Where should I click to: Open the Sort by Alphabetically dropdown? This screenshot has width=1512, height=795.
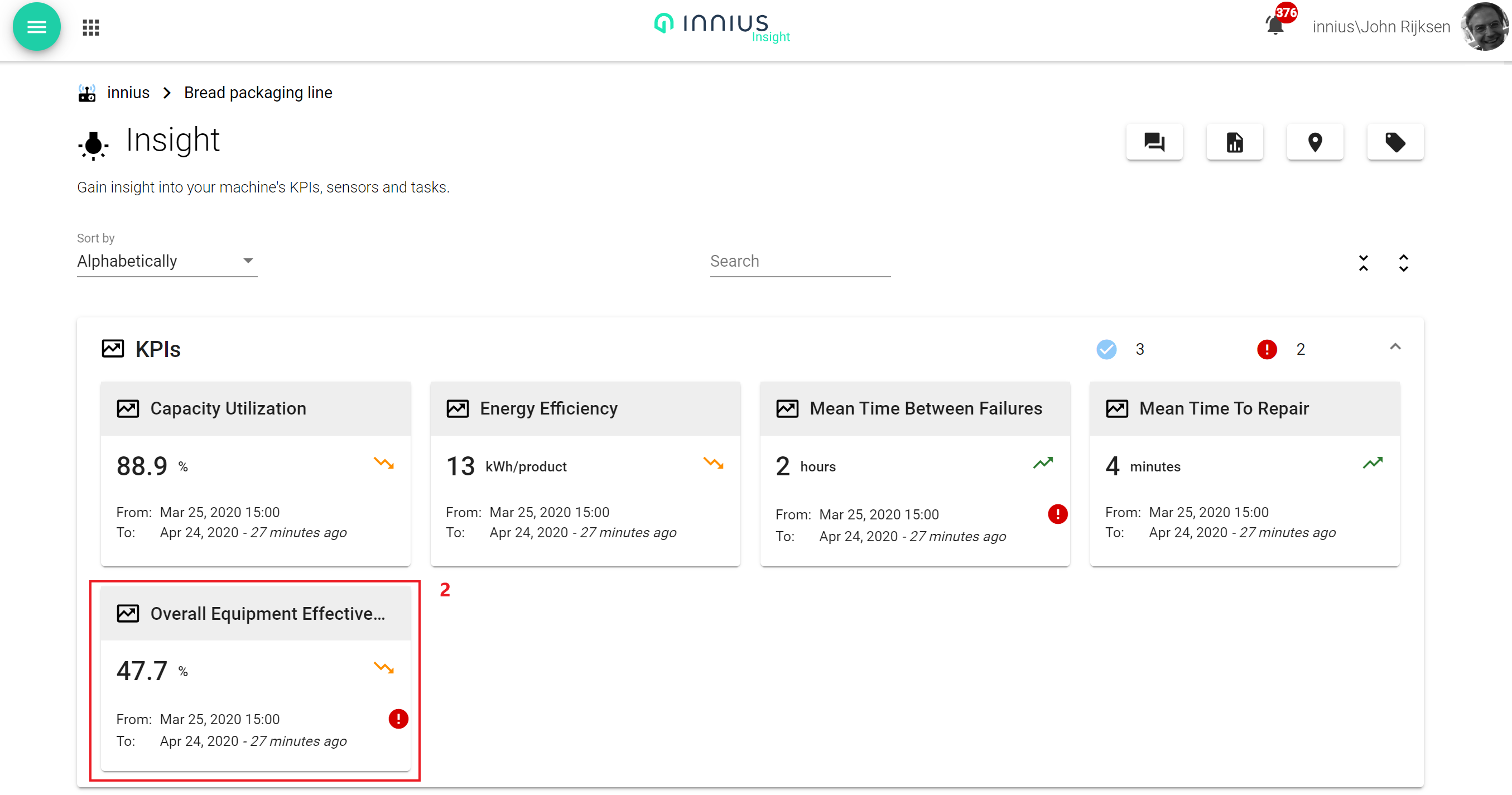pos(167,261)
